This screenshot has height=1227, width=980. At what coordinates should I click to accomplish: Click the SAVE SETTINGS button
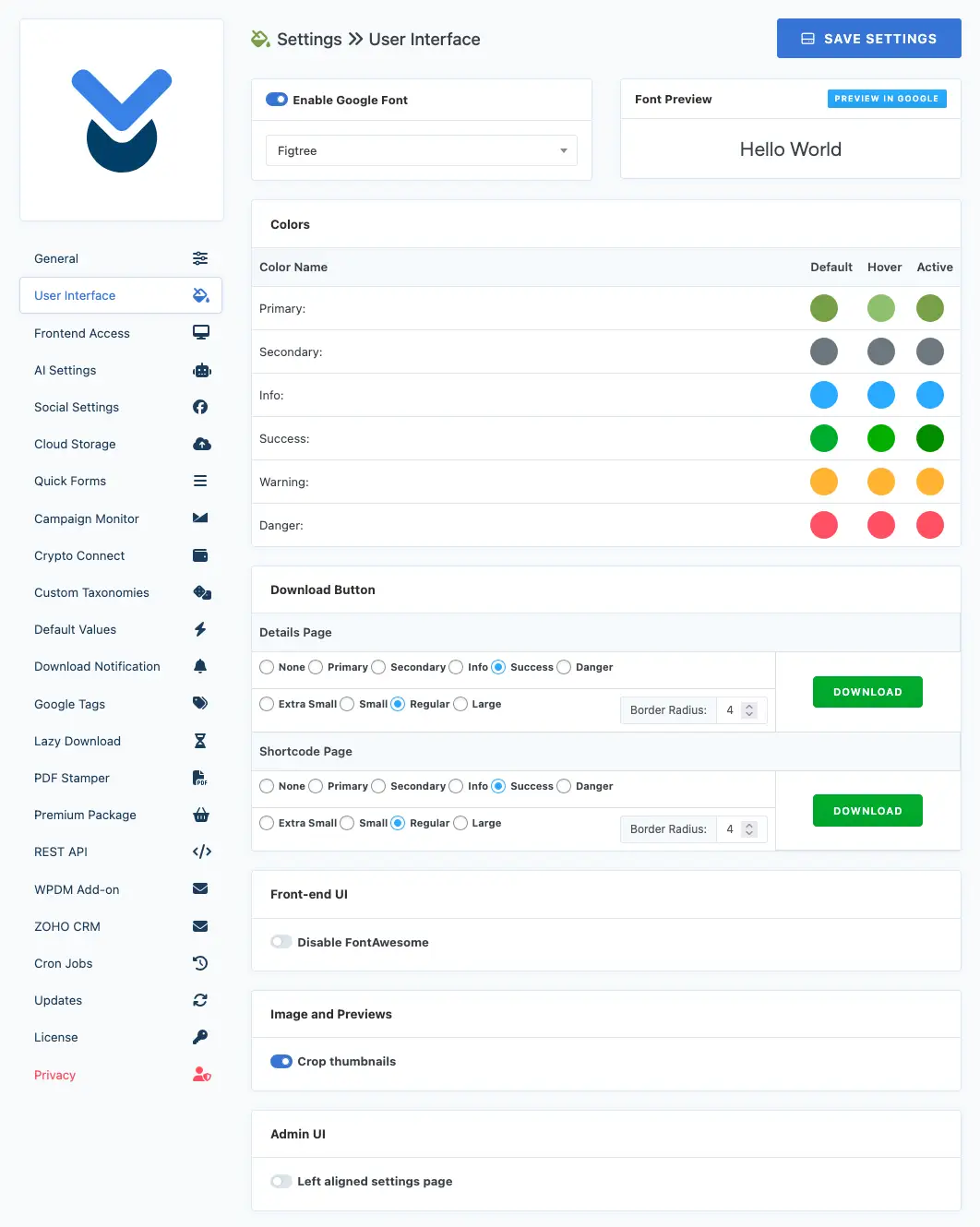coord(867,38)
